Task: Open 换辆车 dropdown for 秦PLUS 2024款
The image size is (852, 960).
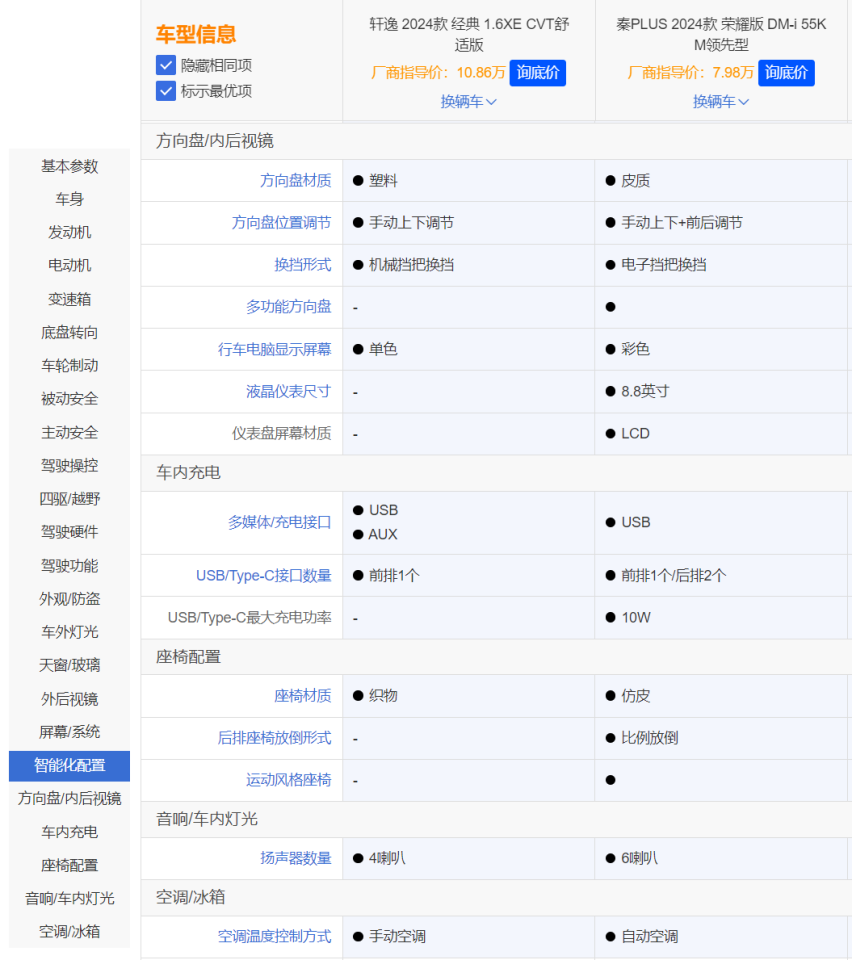Action: (720, 102)
